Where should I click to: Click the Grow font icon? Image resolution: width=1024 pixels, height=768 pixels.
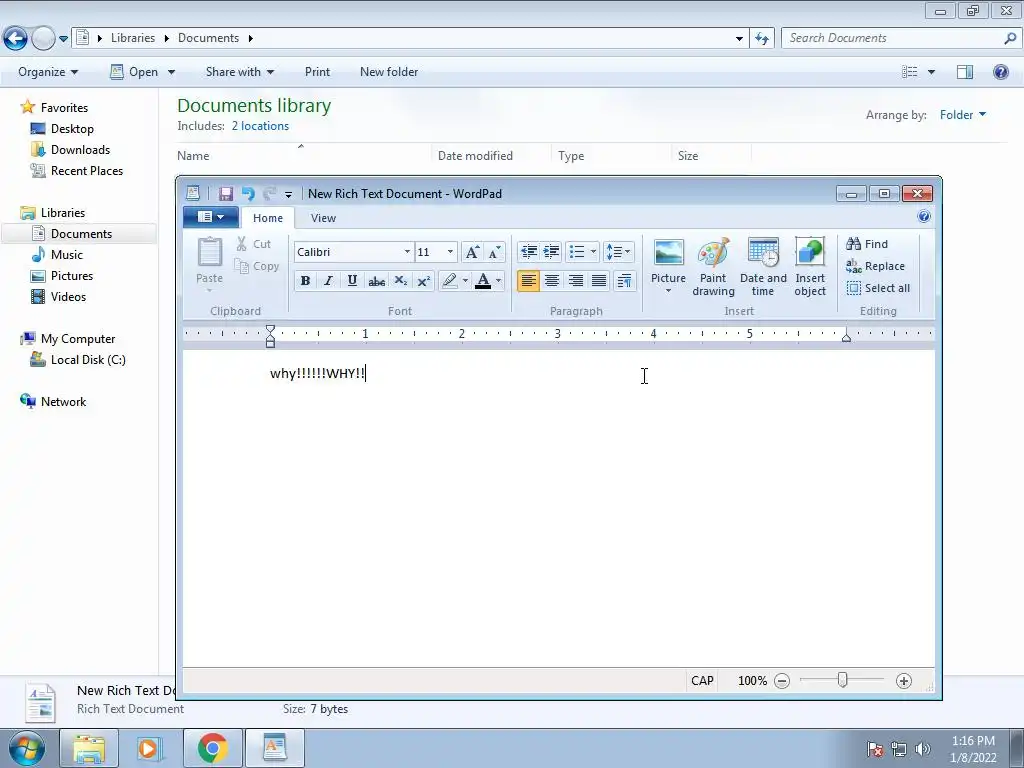(x=472, y=252)
